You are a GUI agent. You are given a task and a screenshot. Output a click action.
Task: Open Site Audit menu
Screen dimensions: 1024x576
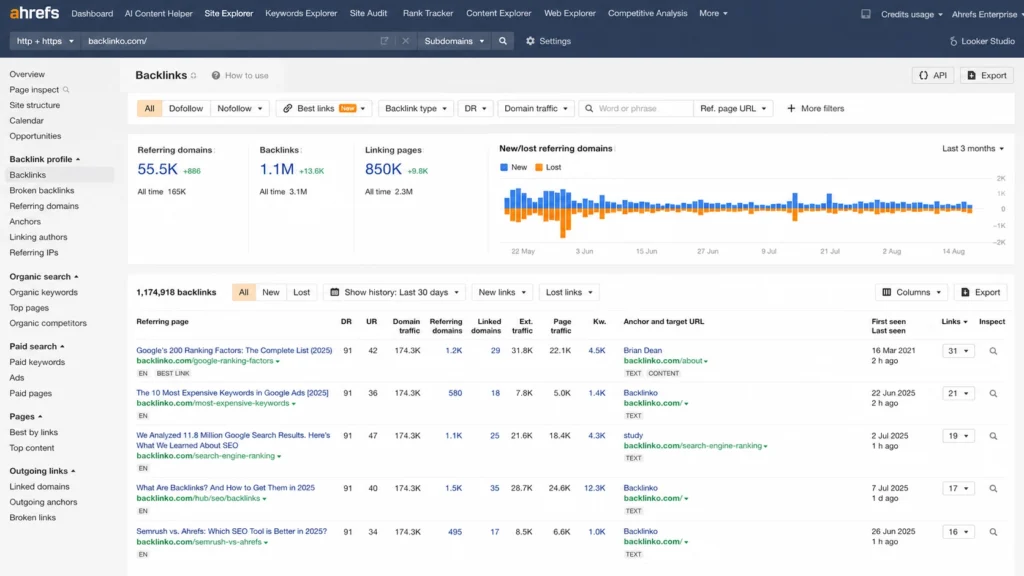[368, 13]
